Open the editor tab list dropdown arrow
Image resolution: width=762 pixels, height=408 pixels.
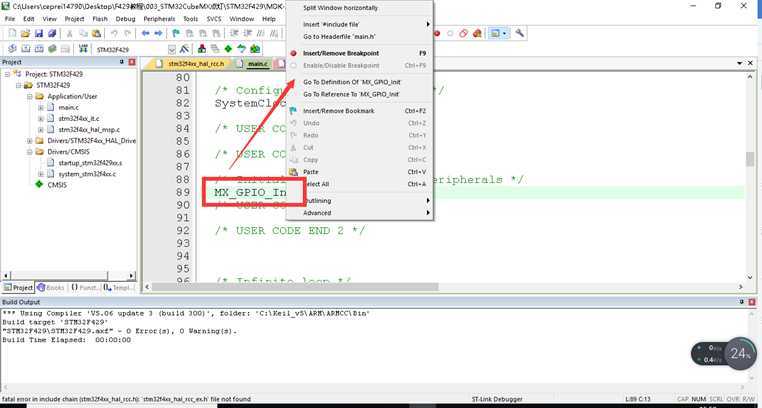coord(739,64)
